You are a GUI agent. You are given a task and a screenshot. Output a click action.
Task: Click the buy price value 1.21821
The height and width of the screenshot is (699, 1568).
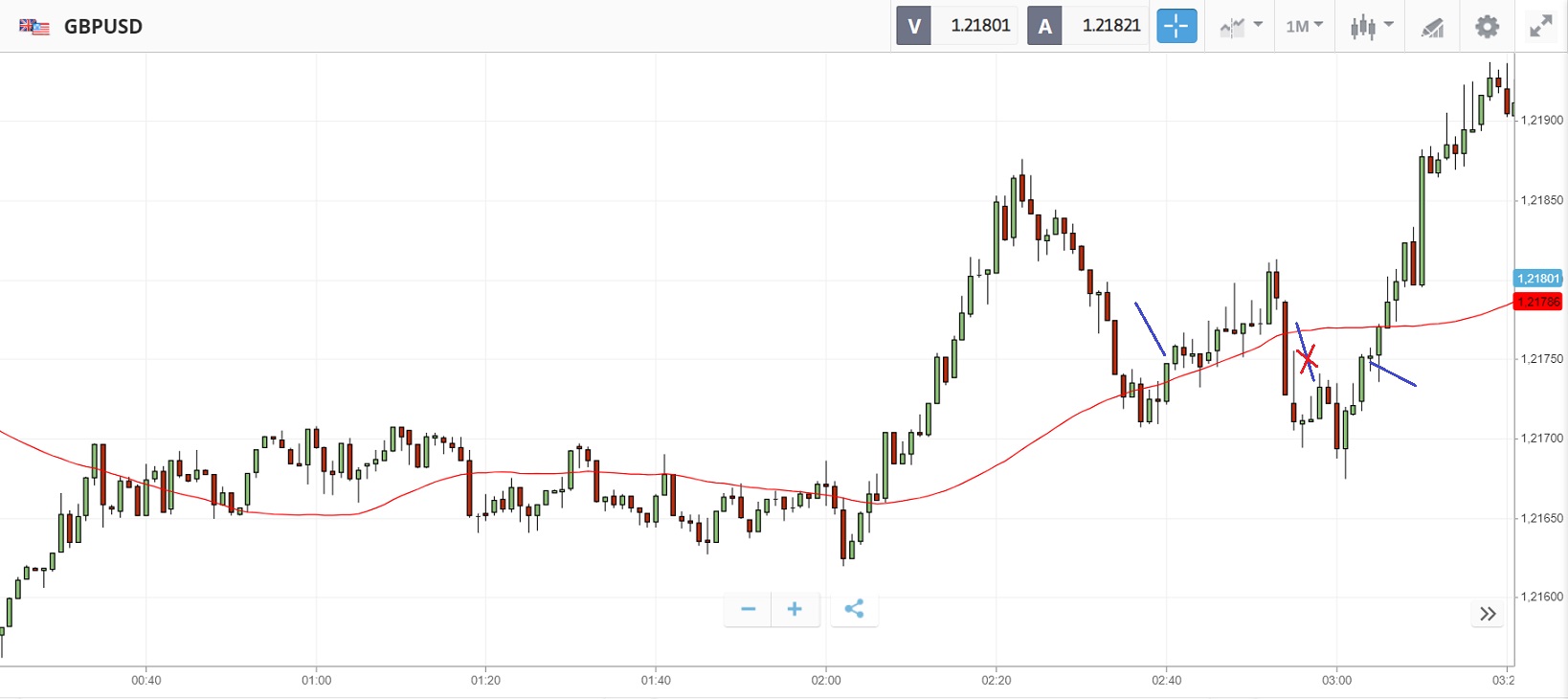[x=1111, y=26]
